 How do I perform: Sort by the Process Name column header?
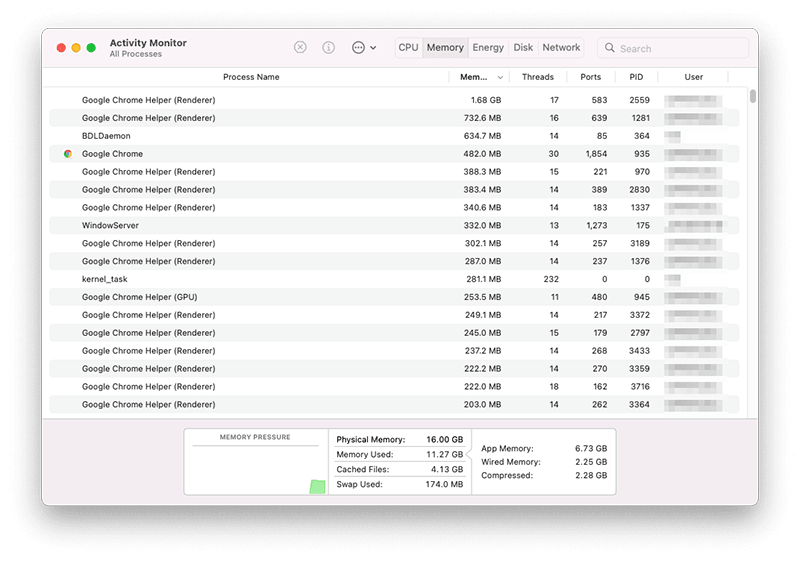[x=251, y=77]
